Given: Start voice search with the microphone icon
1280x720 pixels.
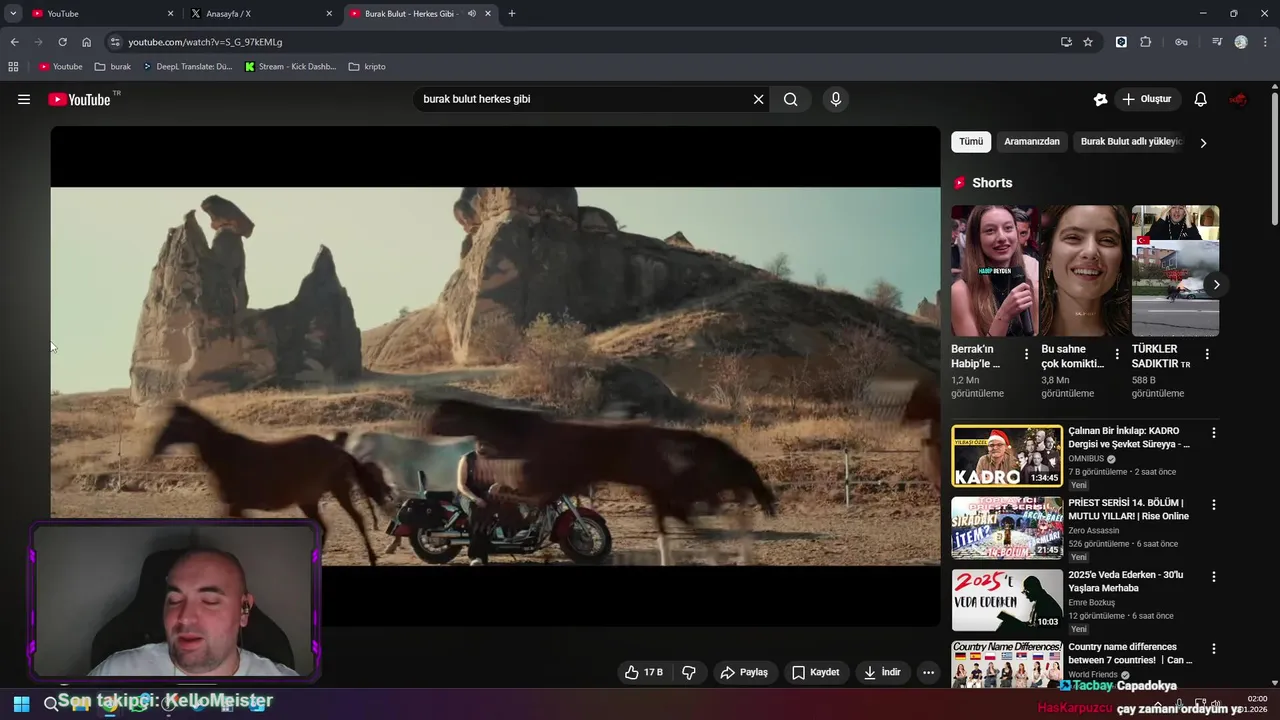Looking at the screenshot, I should [836, 99].
